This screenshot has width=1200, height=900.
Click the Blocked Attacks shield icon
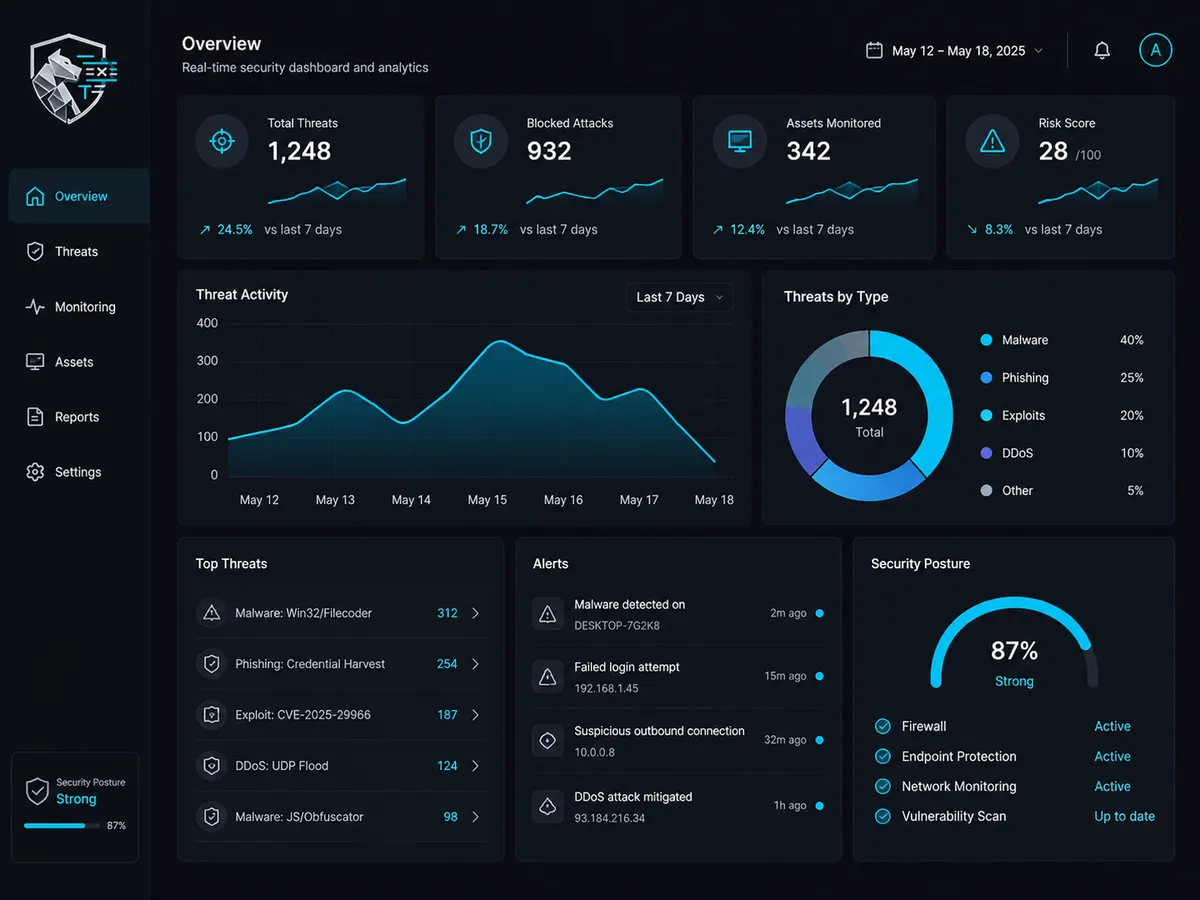[x=480, y=141]
